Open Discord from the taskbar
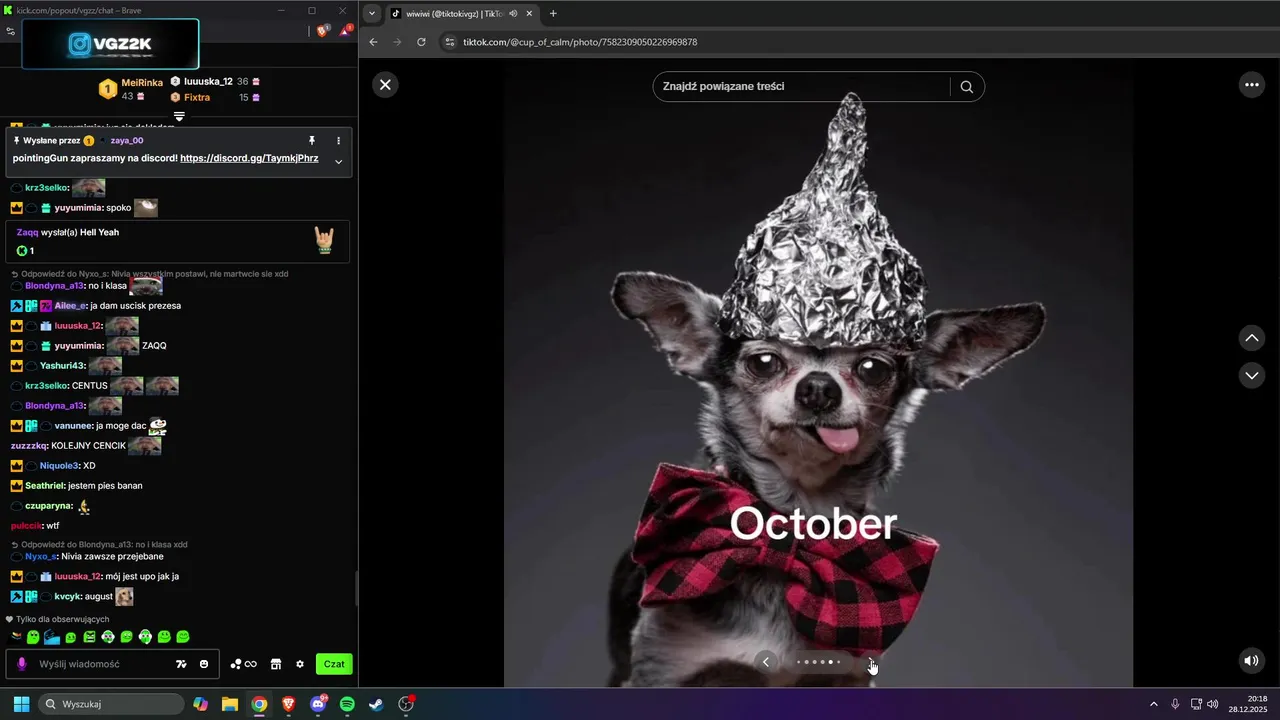The image size is (1280, 720). 318,704
